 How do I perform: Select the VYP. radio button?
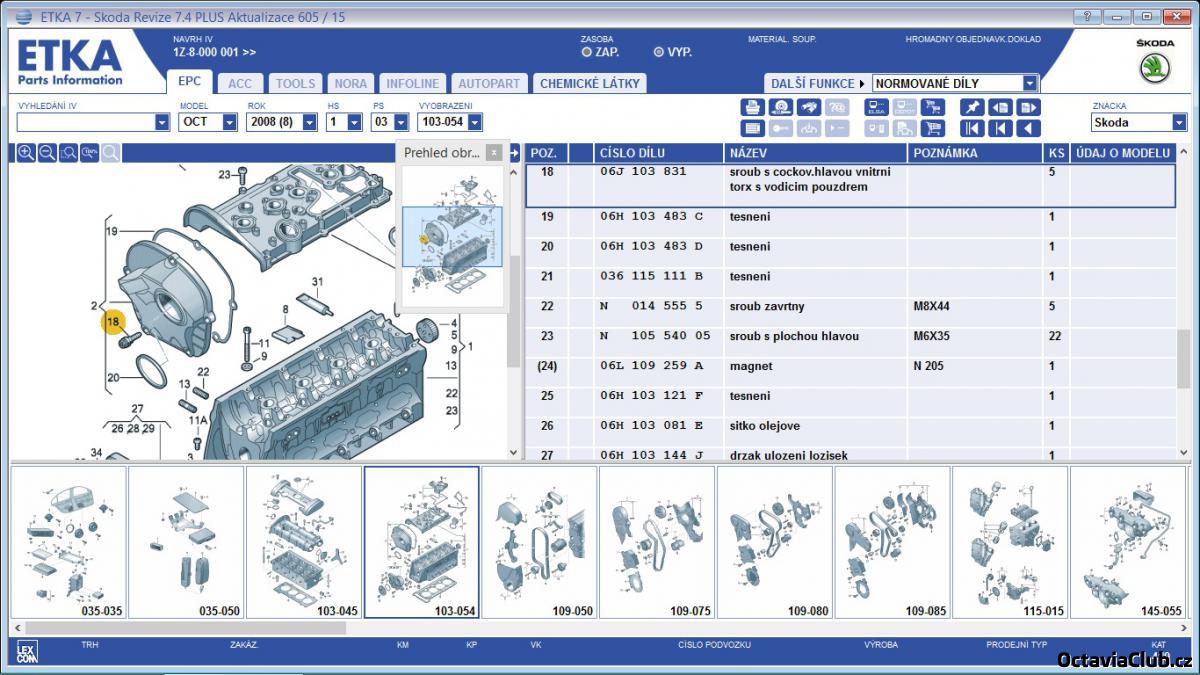point(658,52)
